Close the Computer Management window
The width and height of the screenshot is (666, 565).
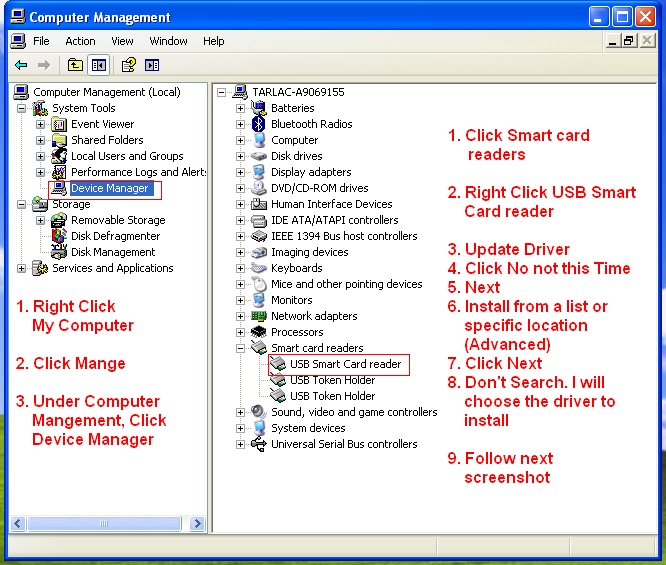pos(645,17)
